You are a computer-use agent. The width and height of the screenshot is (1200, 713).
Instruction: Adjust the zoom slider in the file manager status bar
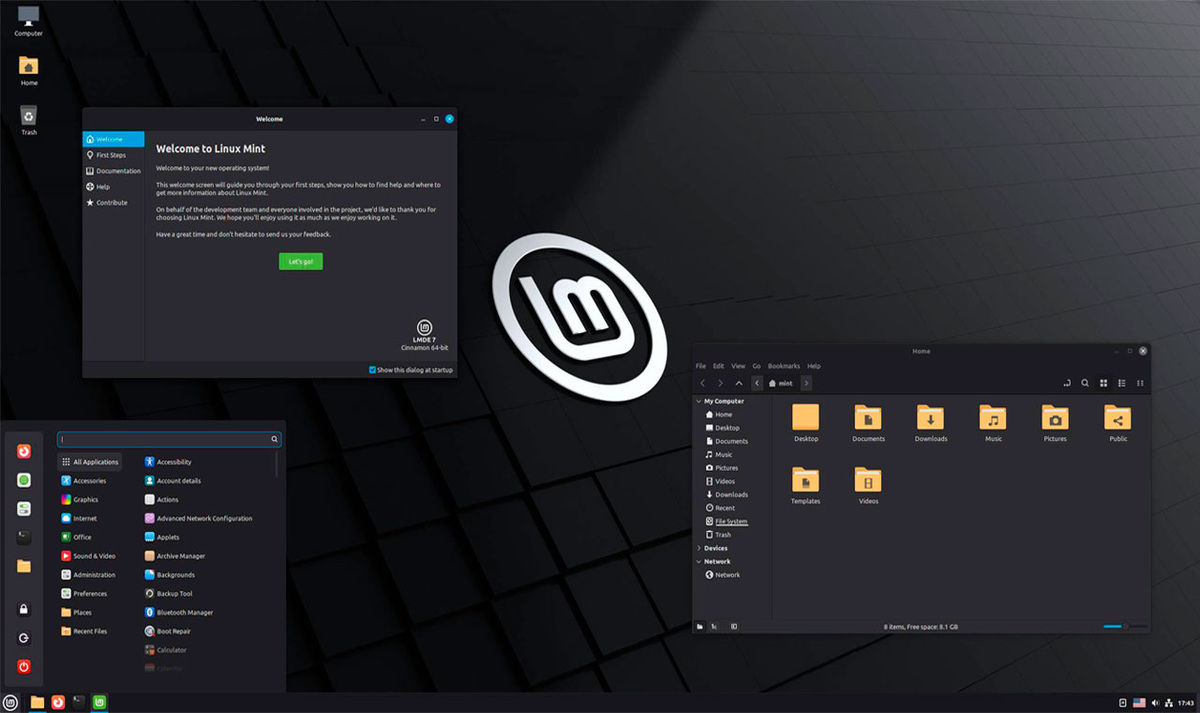[x=1125, y=626]
